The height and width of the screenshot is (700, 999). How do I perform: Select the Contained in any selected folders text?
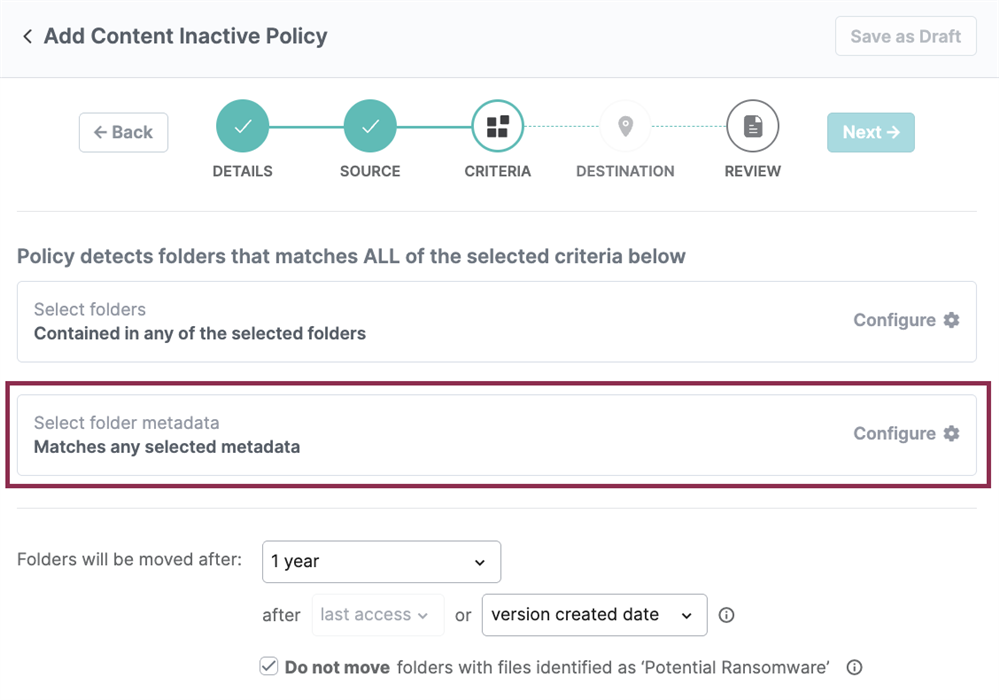(200, 333)
